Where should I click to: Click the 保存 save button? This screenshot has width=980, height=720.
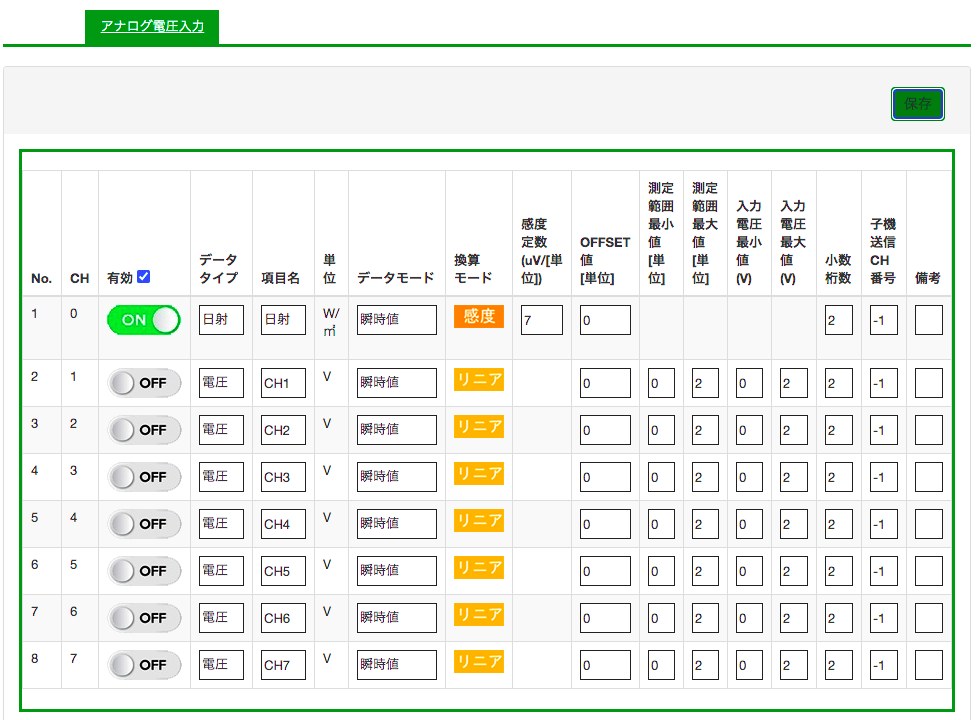917,103
